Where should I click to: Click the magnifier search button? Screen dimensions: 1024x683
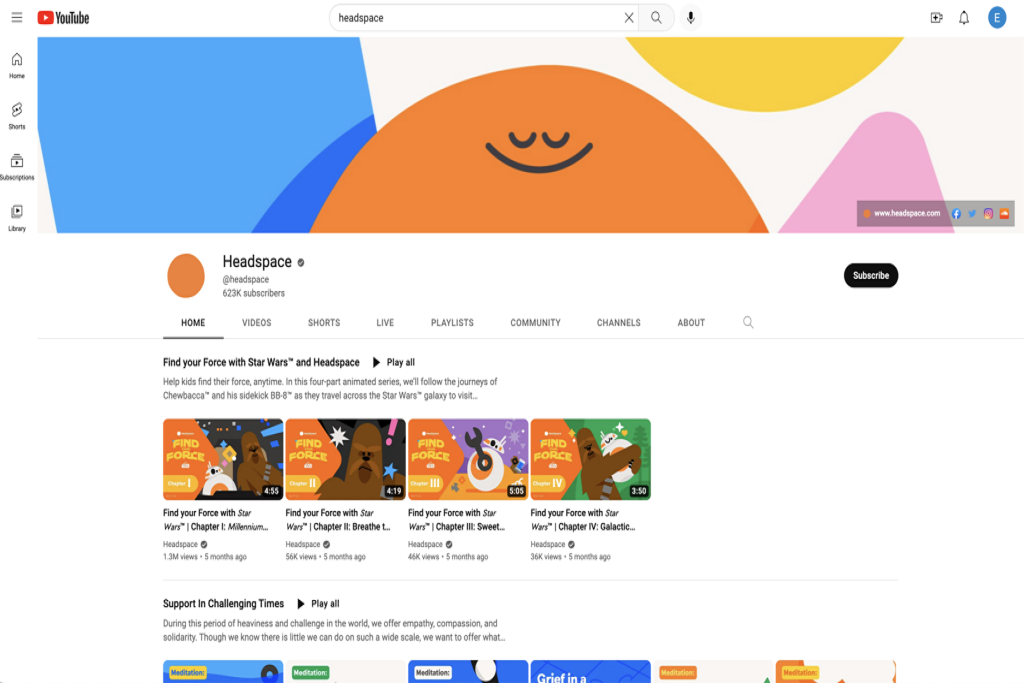coord(656,17)
